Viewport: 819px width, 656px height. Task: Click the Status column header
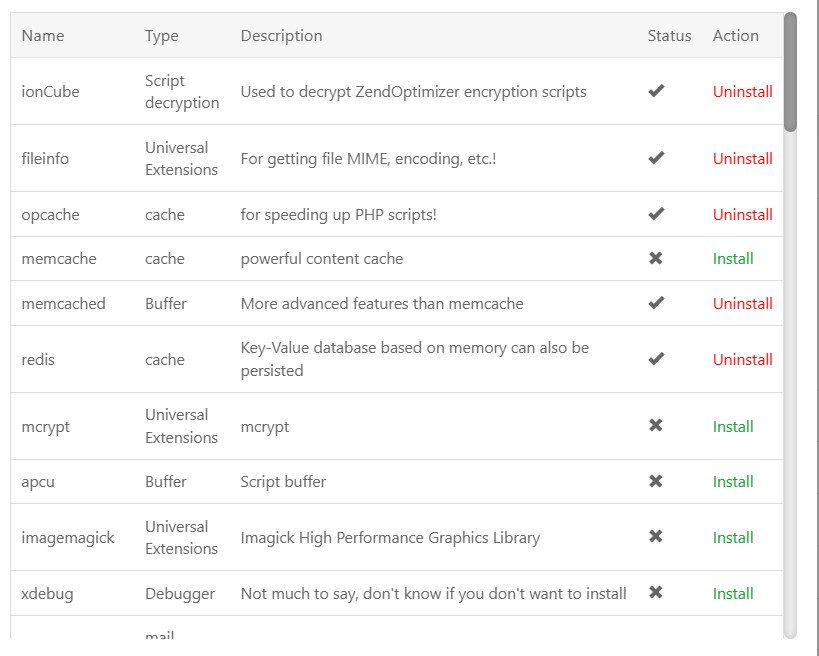click(x=669, y=35)
